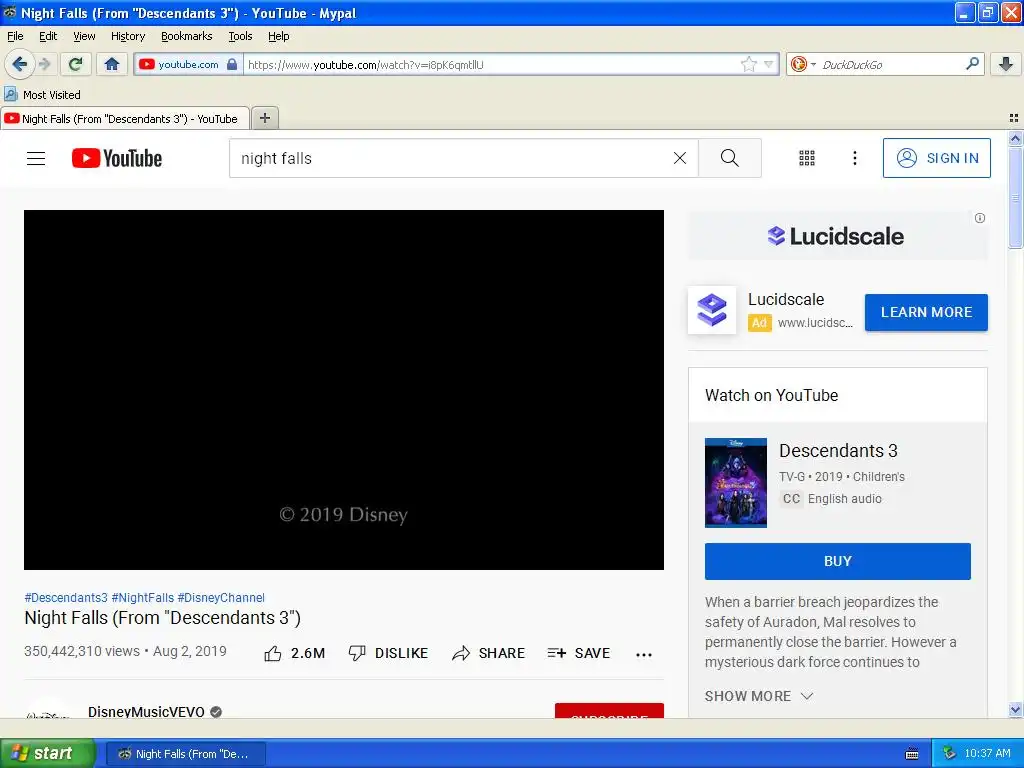Open the Windows start menu
The image size is (1024, 768).
point(47,753)
